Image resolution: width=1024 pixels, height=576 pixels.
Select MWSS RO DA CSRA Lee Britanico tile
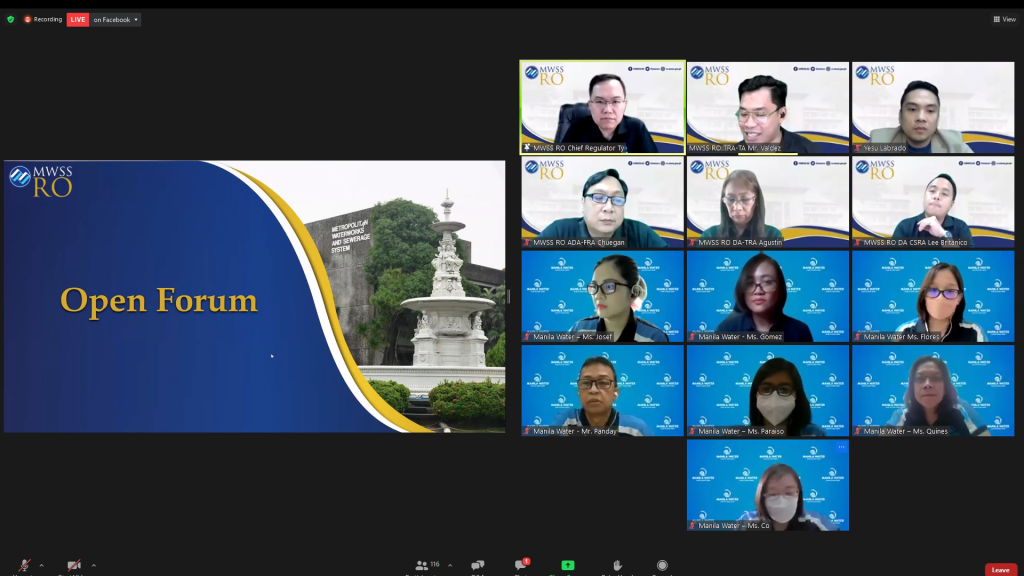point(933,202)
